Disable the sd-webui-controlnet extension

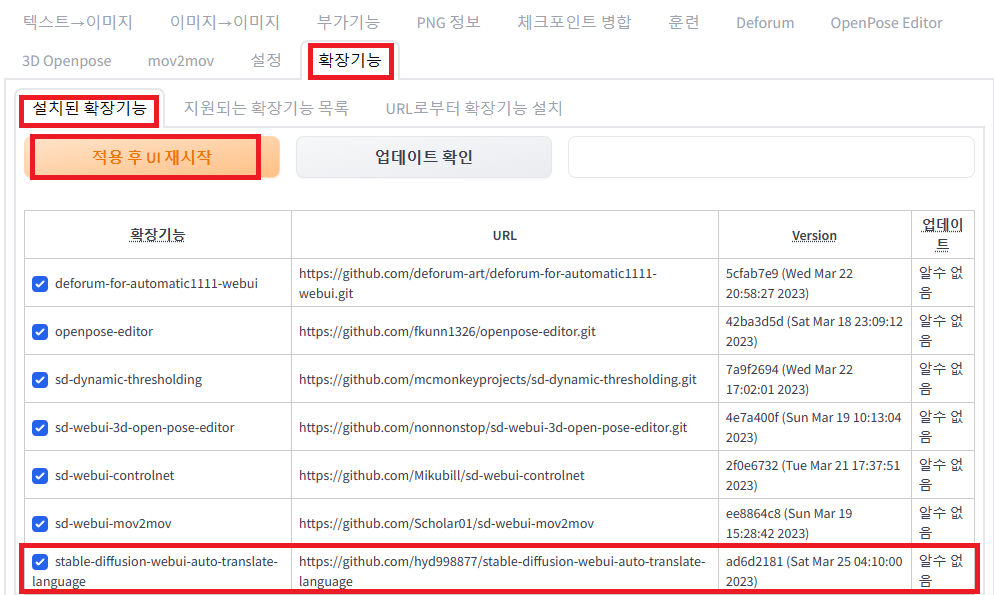coord(40,476)
